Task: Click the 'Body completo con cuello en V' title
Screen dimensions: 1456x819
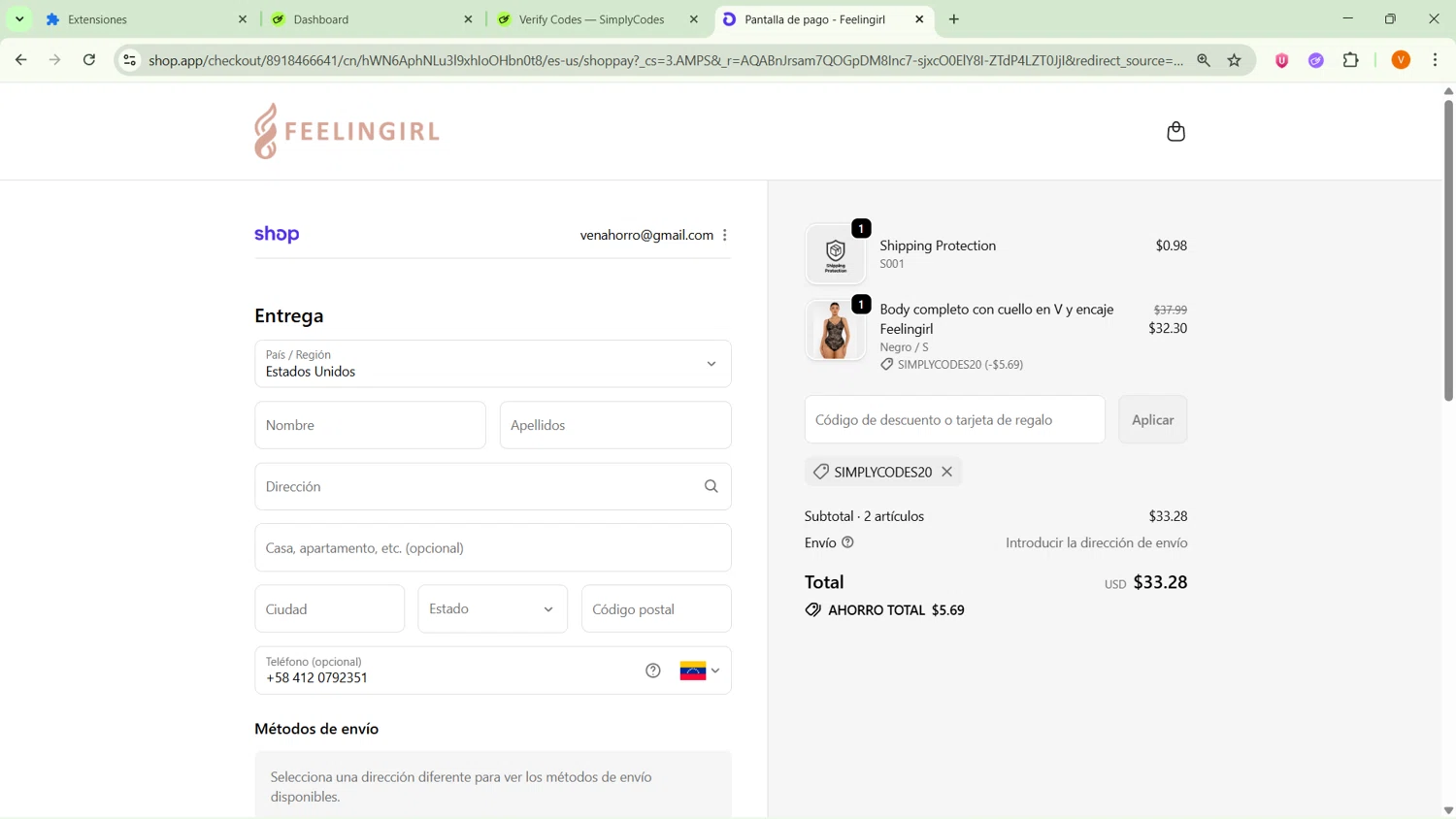Action: click(997, 318)
